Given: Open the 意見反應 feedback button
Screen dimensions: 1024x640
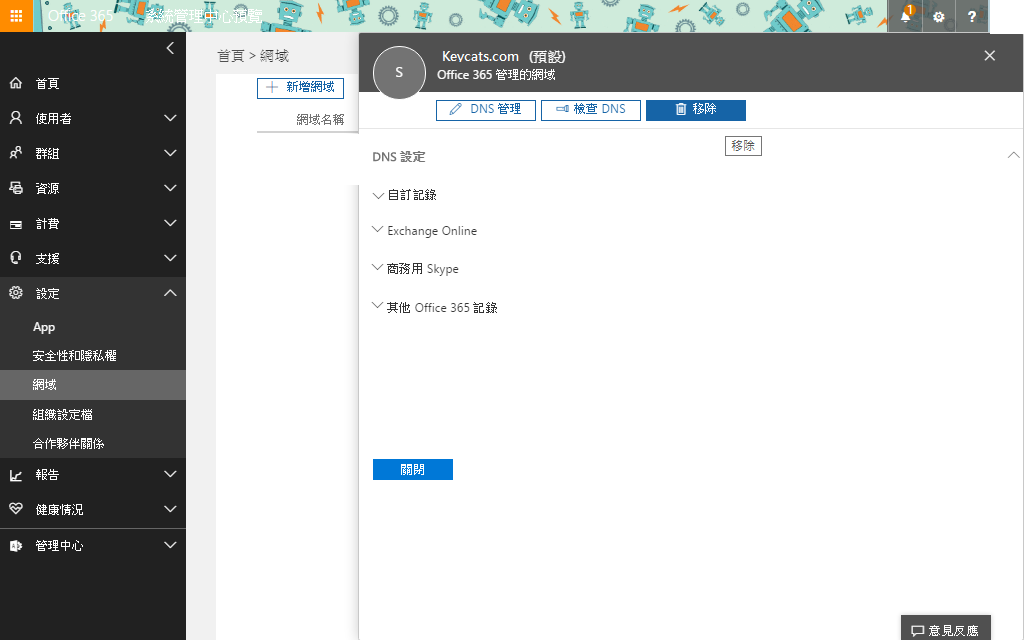Looking at the screenshot, I should click(946, 628).
